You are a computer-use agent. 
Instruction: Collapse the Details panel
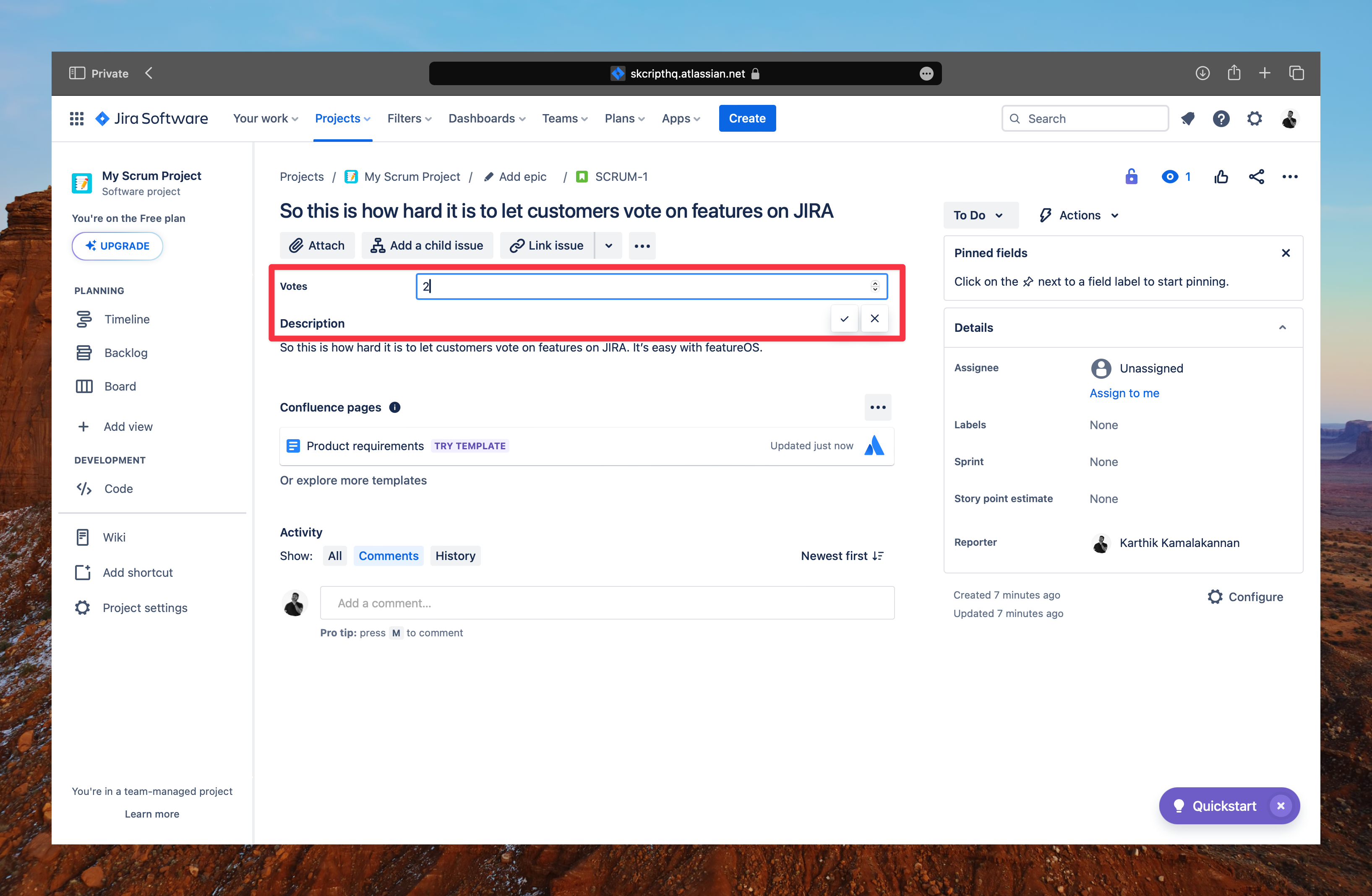pyautogui.click(x=1282, y=327)
